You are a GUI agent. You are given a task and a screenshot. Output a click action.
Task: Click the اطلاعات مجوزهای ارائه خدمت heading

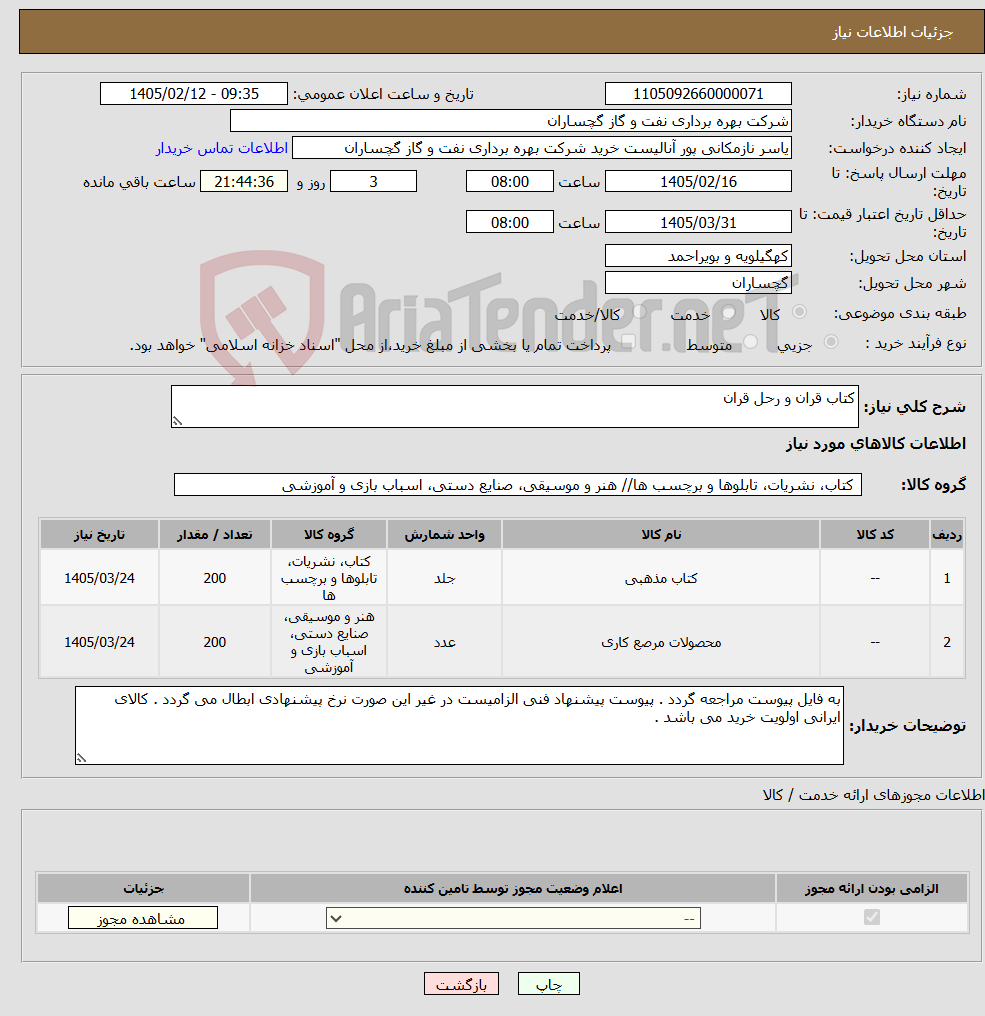pyautogui.click(x=874, y=795)
